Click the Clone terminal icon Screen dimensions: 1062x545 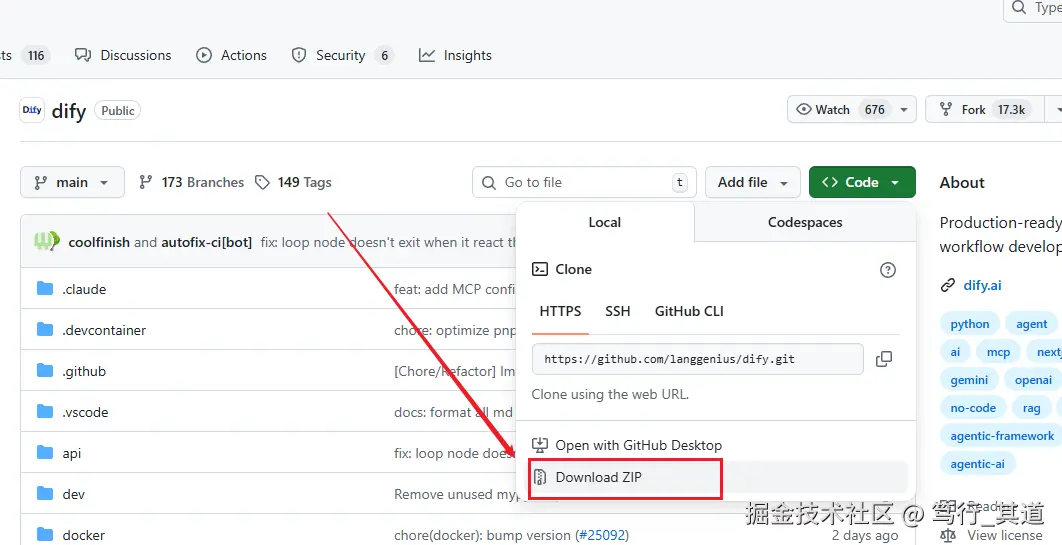click(540, 269)
